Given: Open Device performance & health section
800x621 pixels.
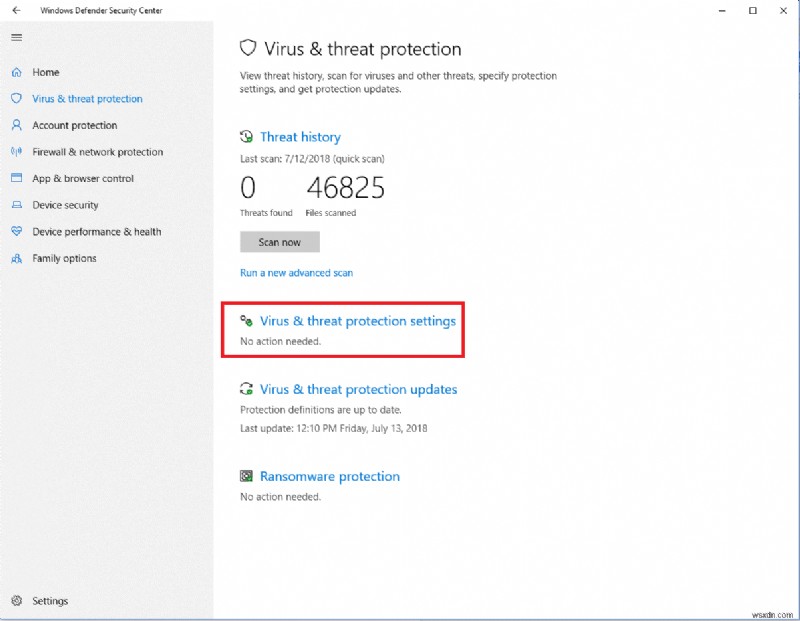Looking at the screenshot, I should point(96,232).
